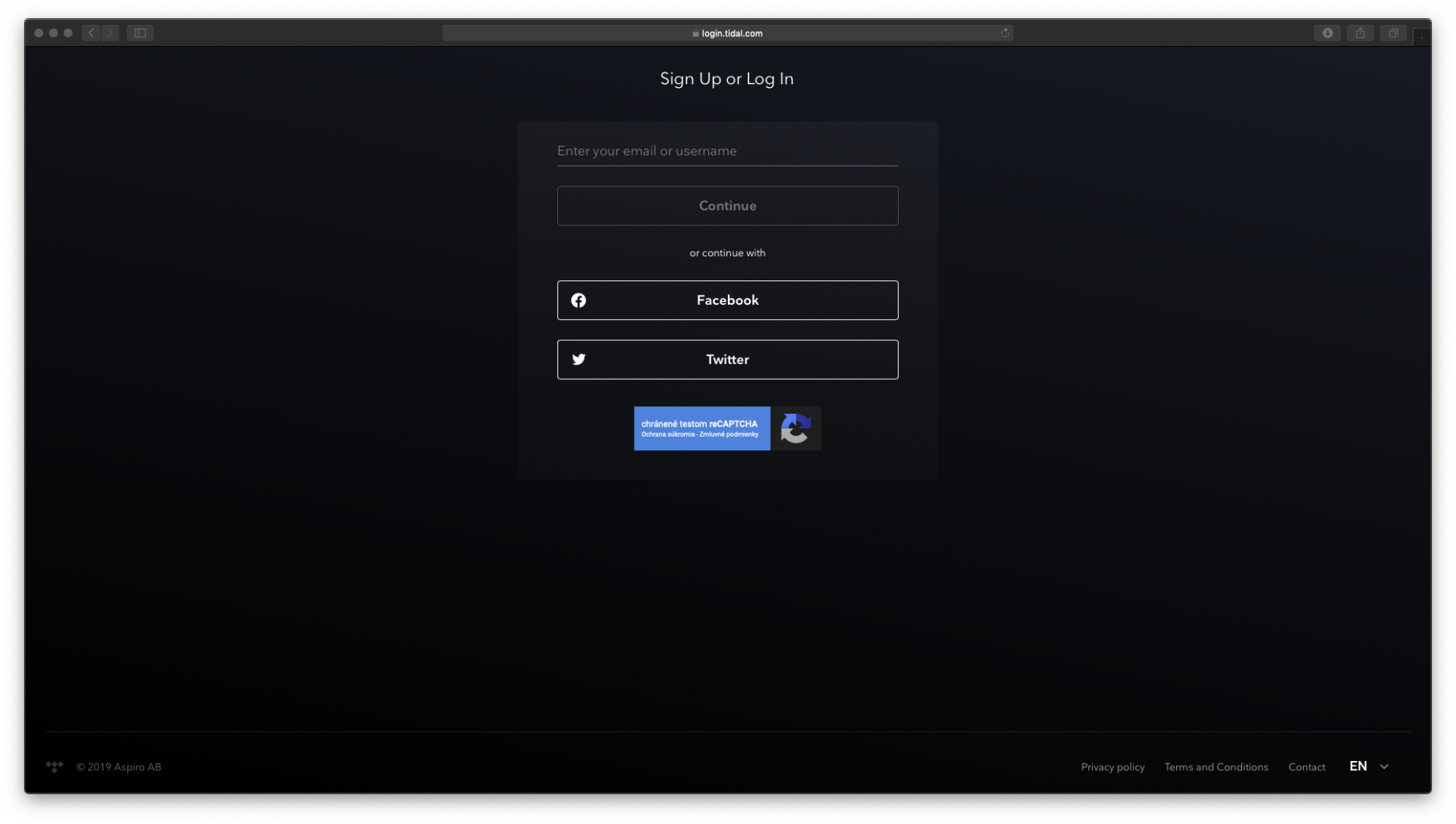The image size is (1456, 824).
Task: Minimize the Safari window
Action: [53, 33]
